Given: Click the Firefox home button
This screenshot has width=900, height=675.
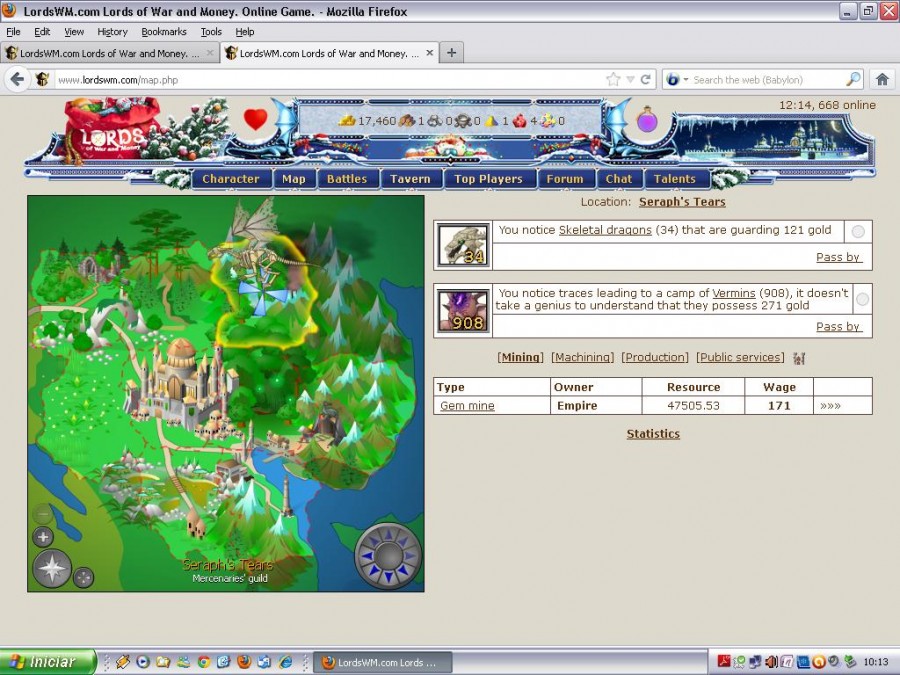Looking at the screenshot, I should (x=882, y=79).
